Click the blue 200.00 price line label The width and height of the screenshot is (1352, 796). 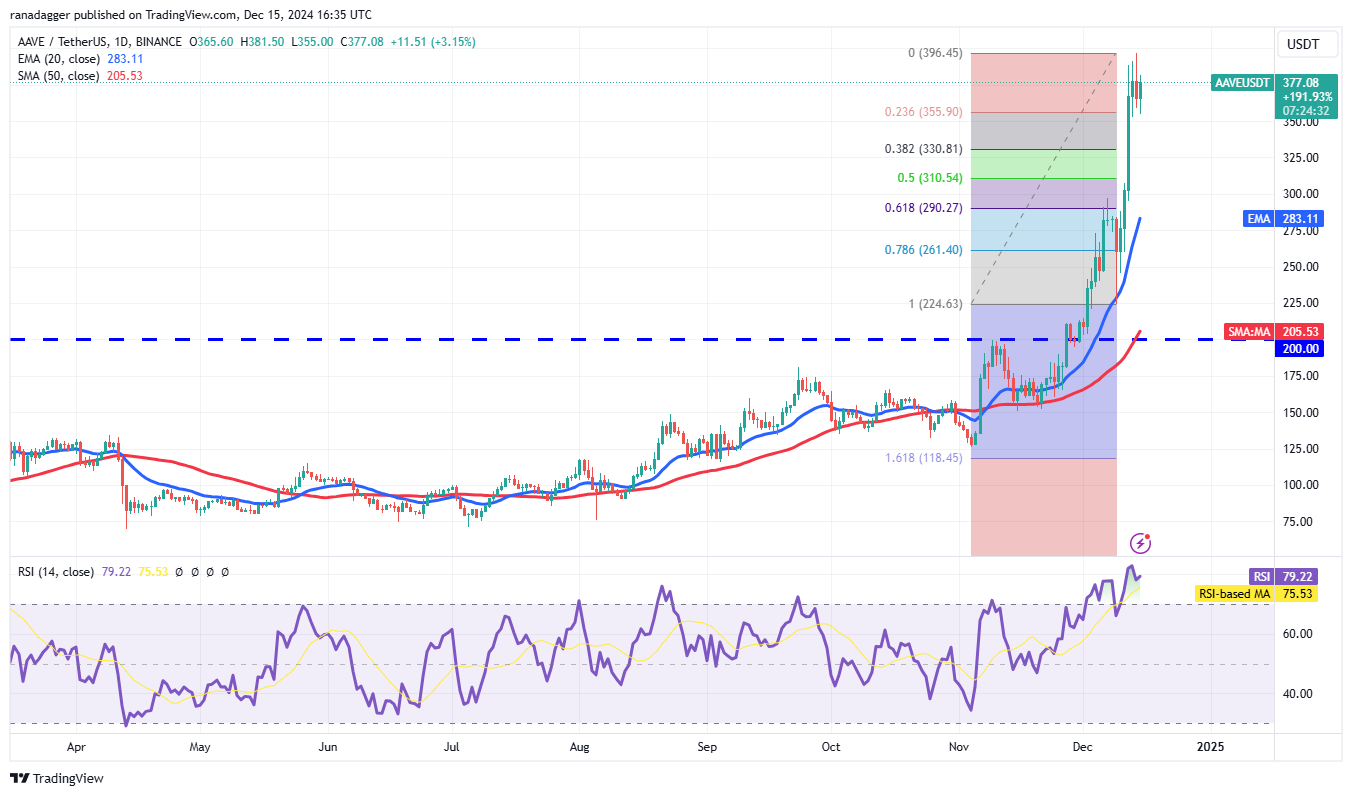(1299, 348)
